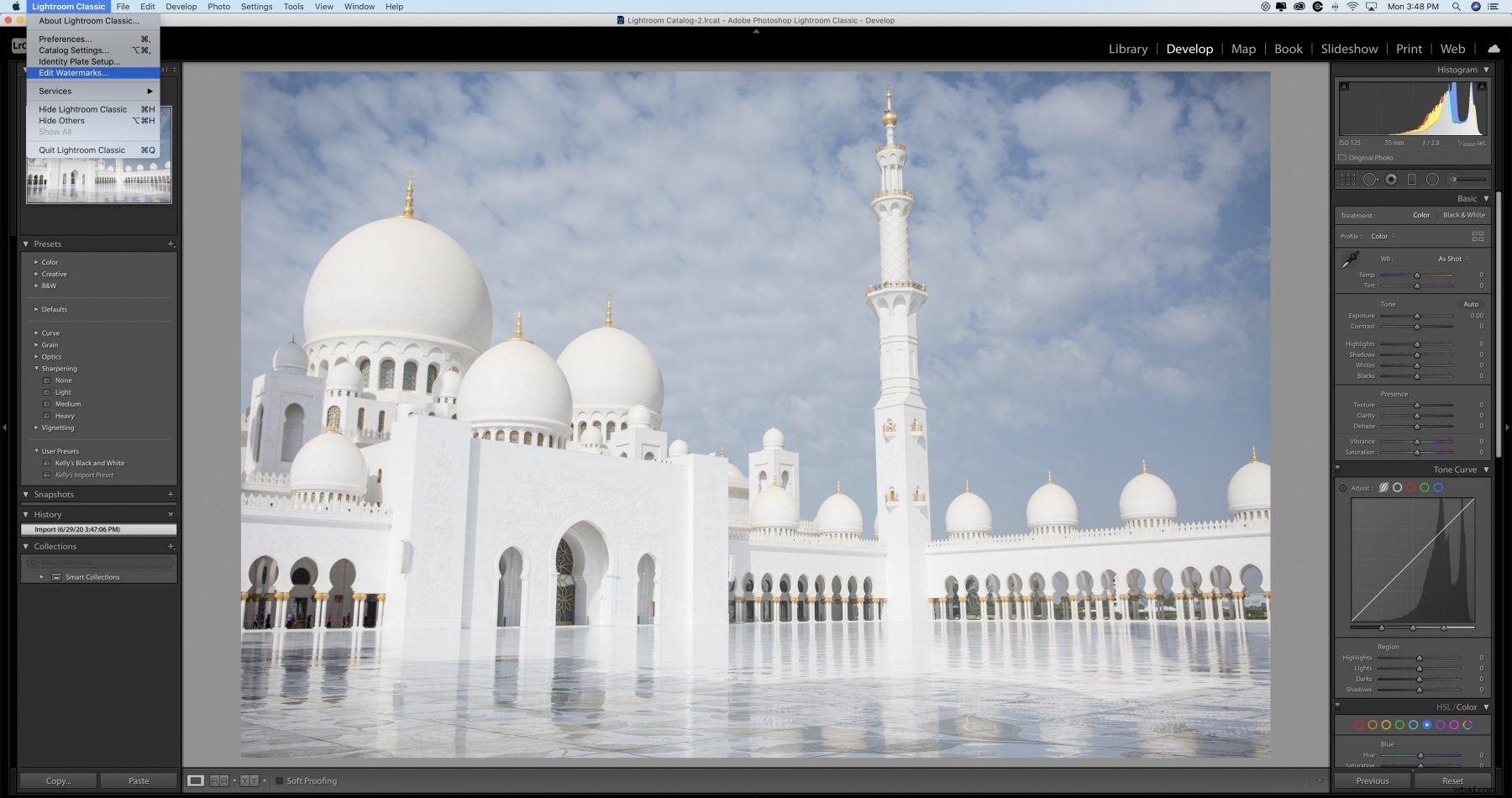
Task: Switch to the Library module
Action: pyautogui.click(x=1127, y=49)
